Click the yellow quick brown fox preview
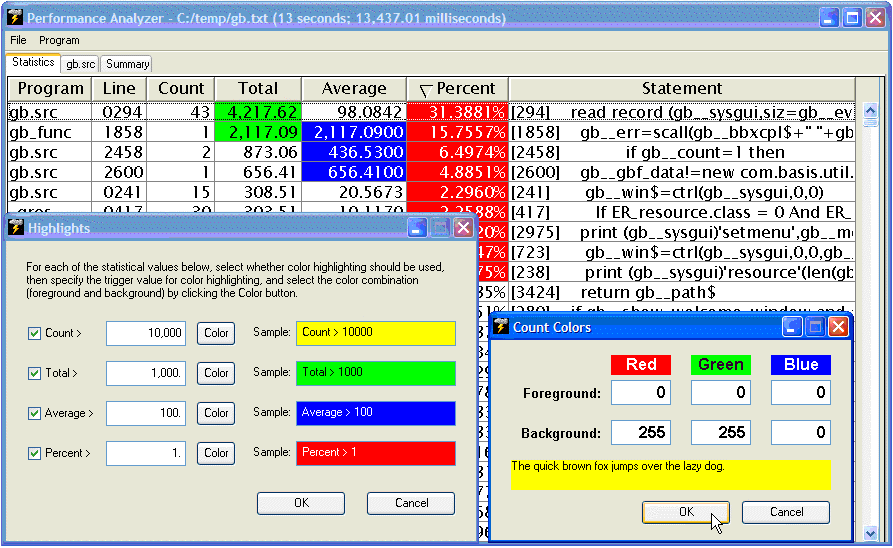This screenshot has height=548, width=893. (x=671, y=475)
